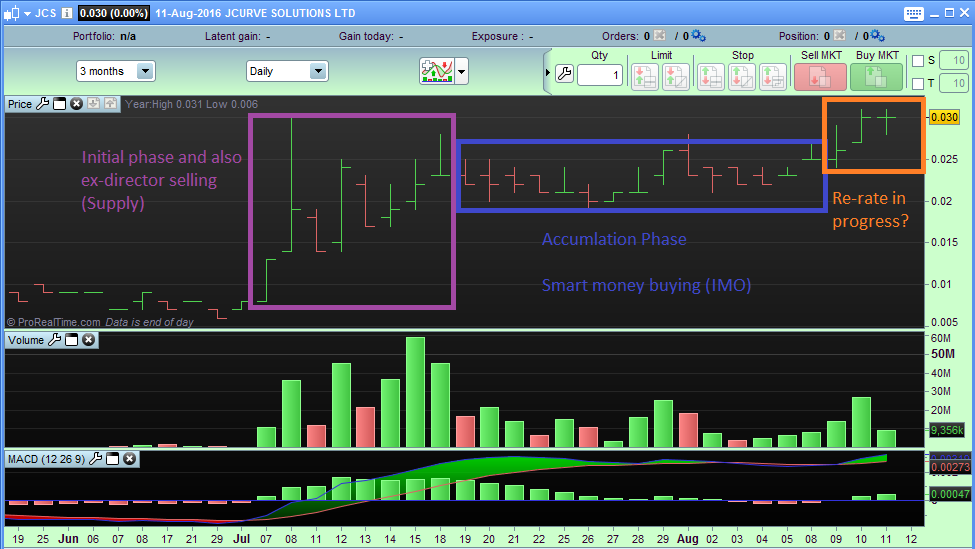Click the 0.030 price axis marker
Screen dimensions: 975x549
[x=944, y=118]
